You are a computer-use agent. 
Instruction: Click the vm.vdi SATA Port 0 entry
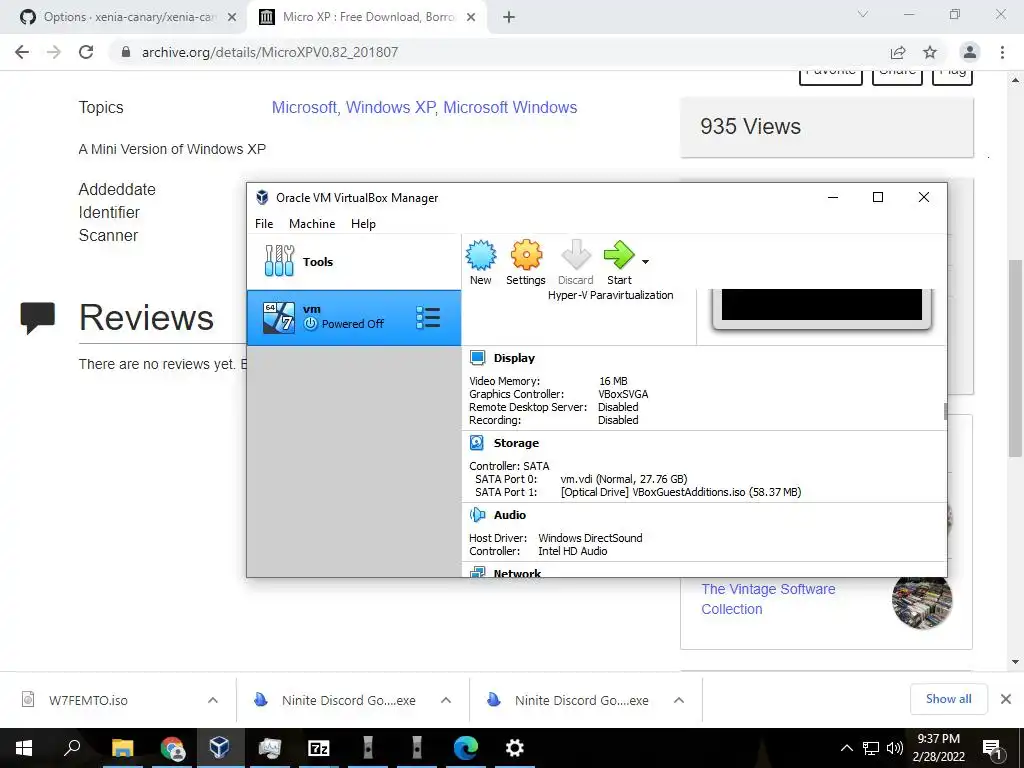624,479
